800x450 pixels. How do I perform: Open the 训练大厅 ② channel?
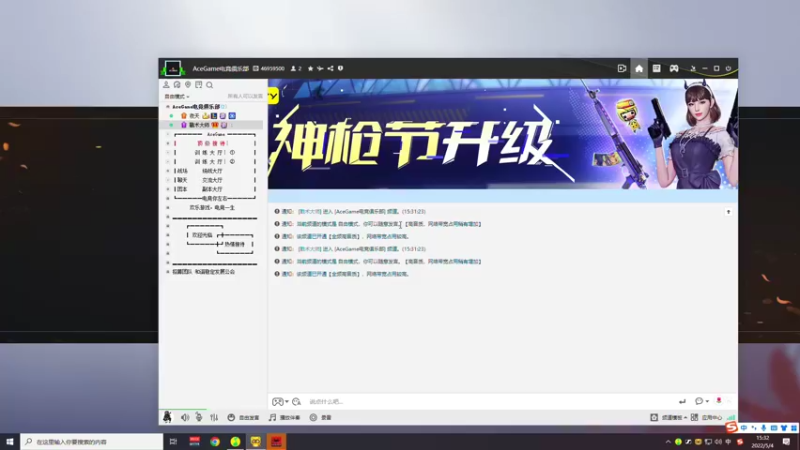pyautogui.click(x=214, y=162)
